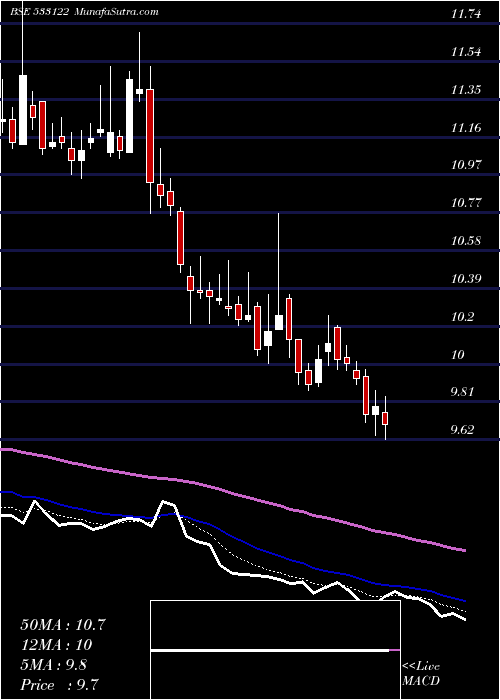Screen dimensions: 500x700
Task: Click the 50MA : 10.7 reading
Action: (x=63, y=625)
